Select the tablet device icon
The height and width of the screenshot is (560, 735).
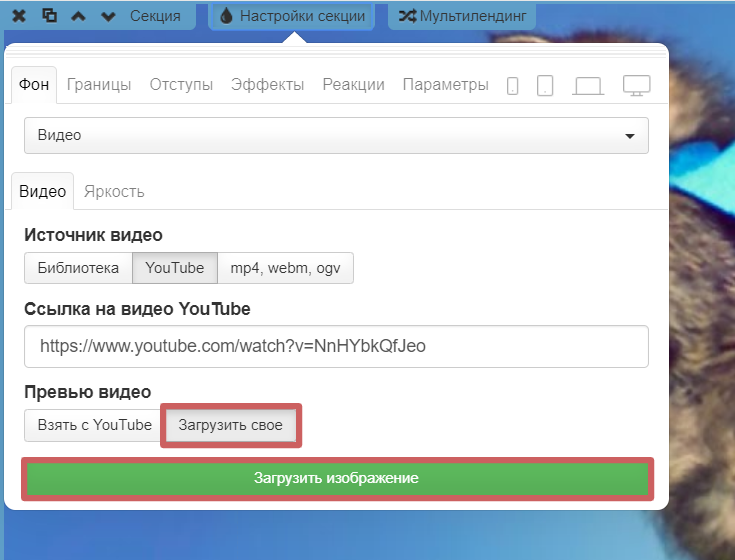pyautogui.click(x=545, y=85)
